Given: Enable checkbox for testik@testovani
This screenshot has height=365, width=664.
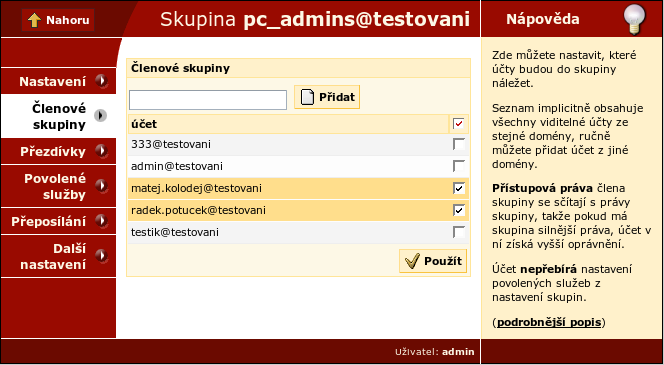Looking at the screenshot, I should pos(459,232).
